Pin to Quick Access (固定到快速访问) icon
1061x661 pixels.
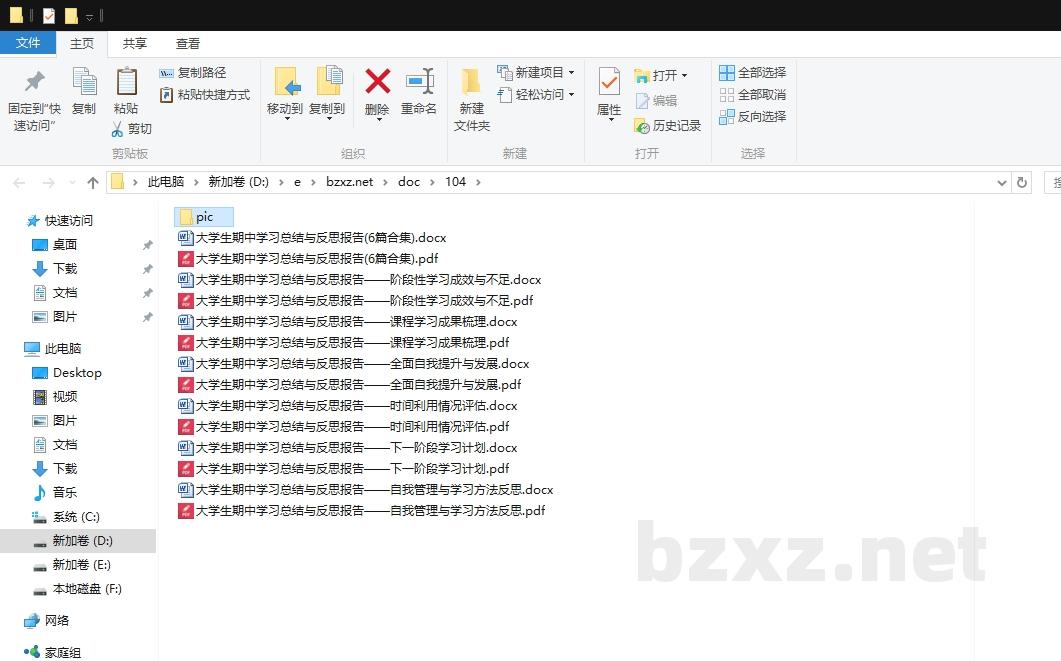[x=34, y=82]
